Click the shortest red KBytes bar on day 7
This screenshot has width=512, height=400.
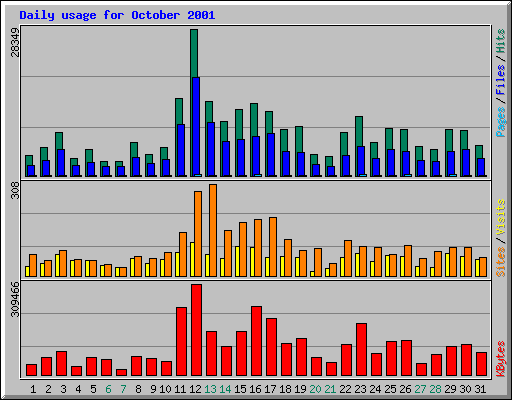pyautogui.click(x=121, y=372)
